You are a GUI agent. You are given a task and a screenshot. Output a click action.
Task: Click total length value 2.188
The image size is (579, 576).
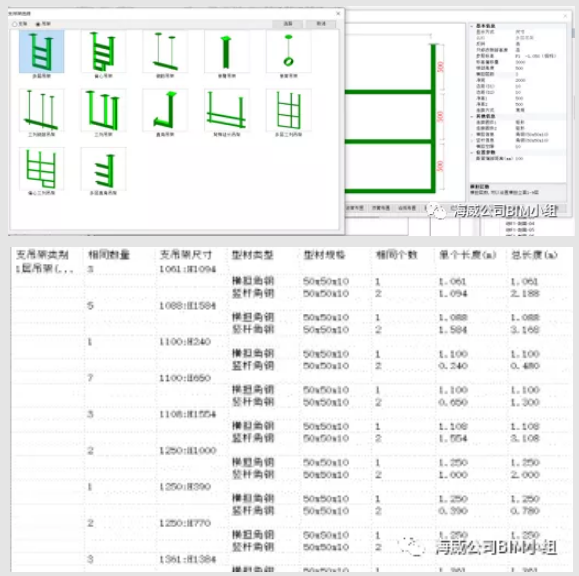(x=525, y=294)
